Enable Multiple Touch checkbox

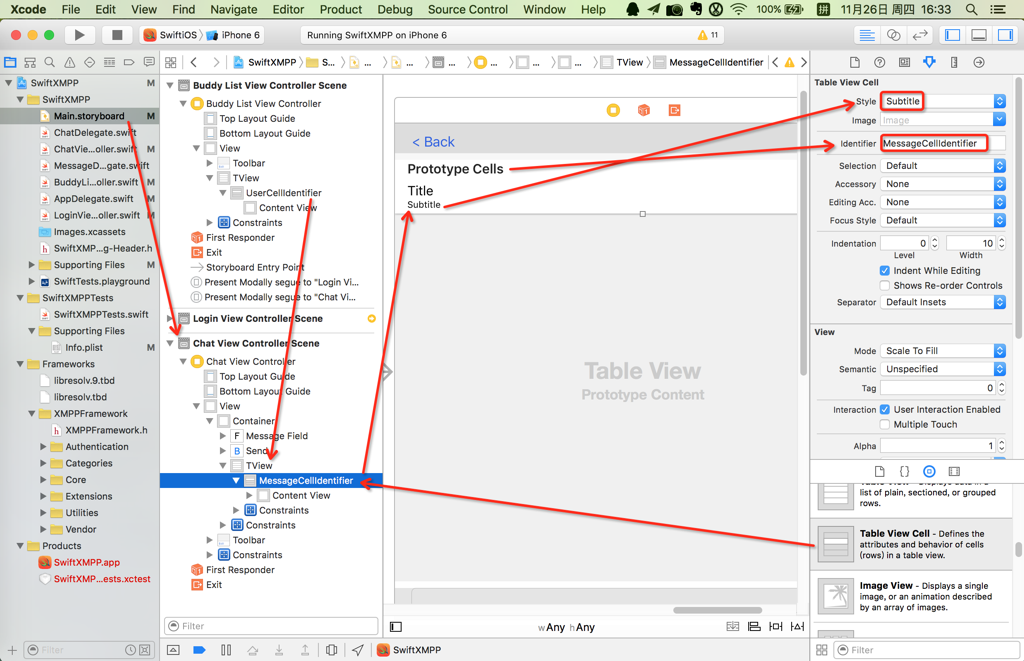(x=884, y=425)
